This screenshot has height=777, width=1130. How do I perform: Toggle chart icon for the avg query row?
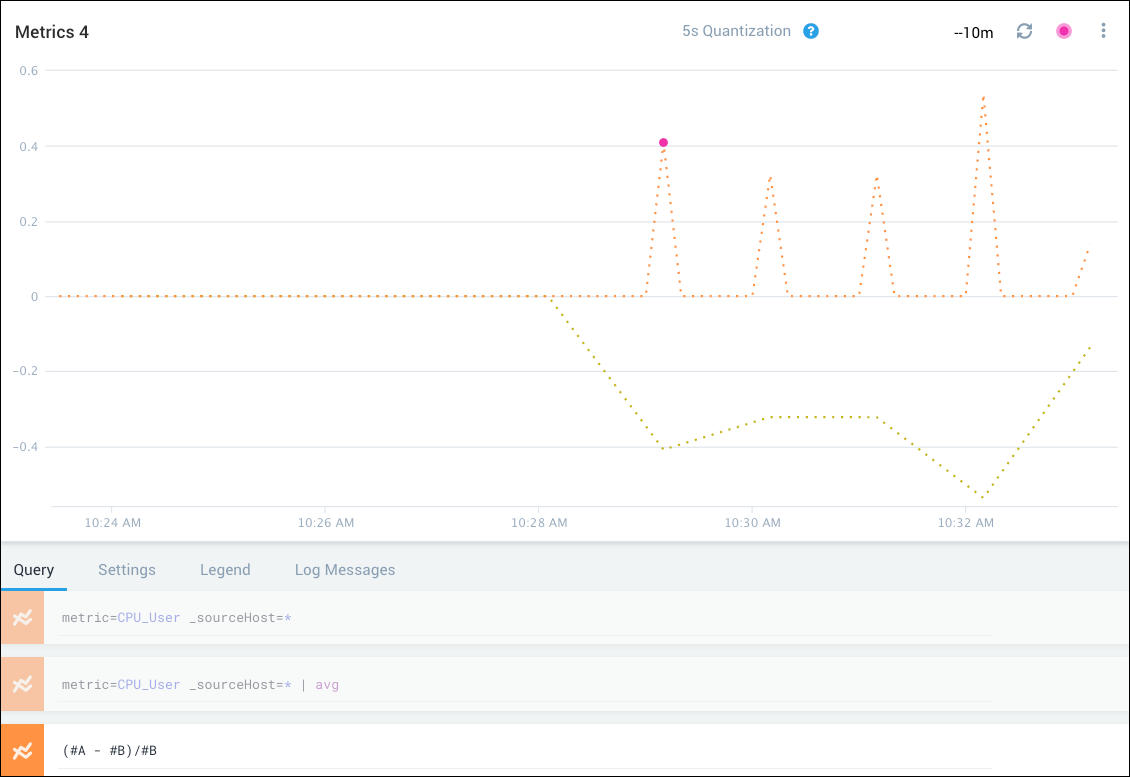[22, 684]
